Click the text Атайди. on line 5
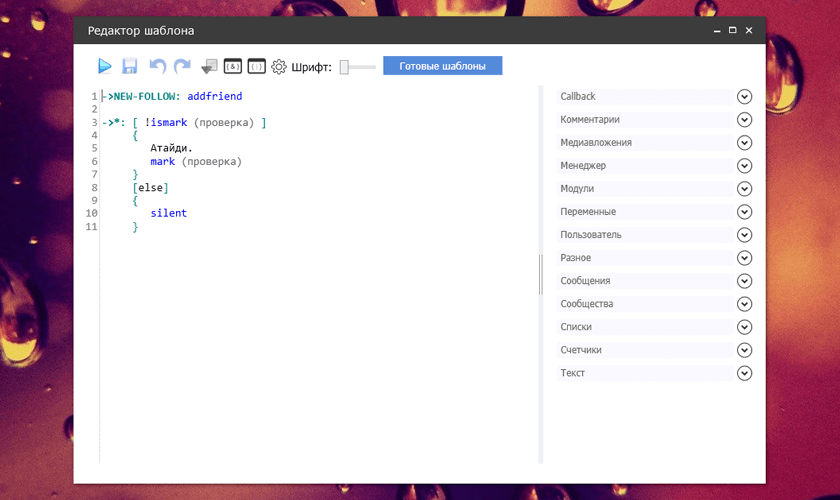This screenshot has width=840, height=500. pos(171,148)
